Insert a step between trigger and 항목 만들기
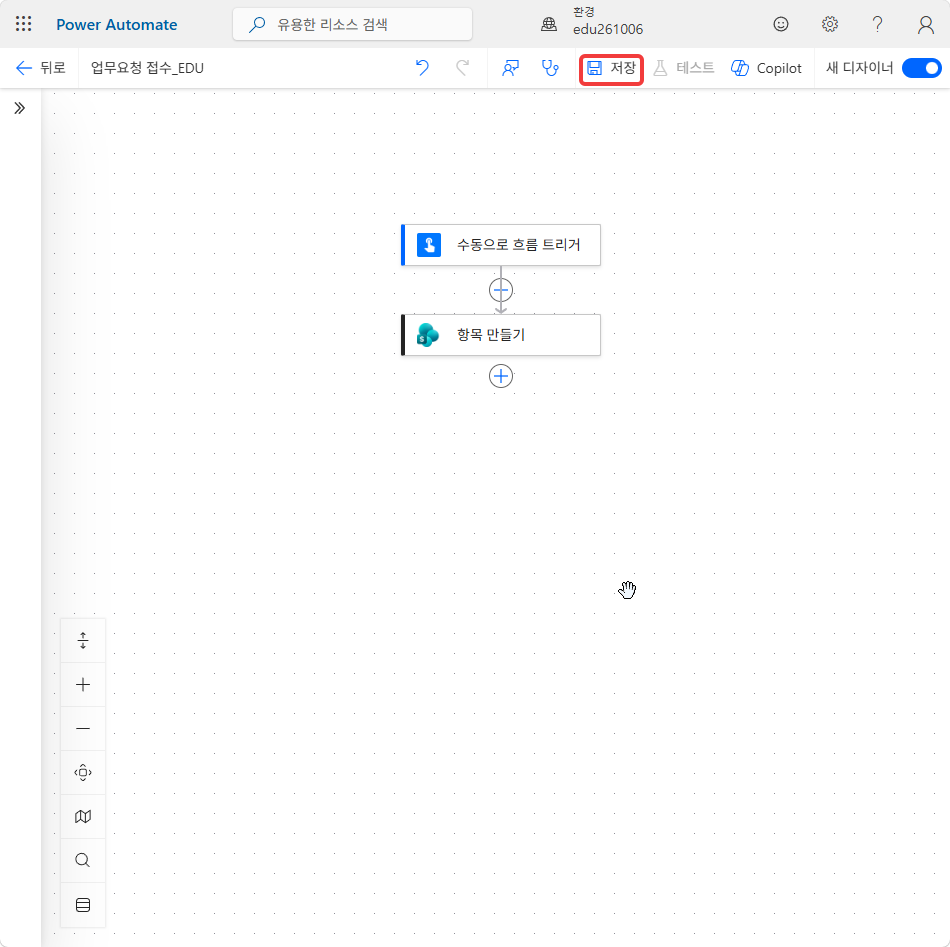This screenshot has height=947, width=950. [x=501, y=290]
